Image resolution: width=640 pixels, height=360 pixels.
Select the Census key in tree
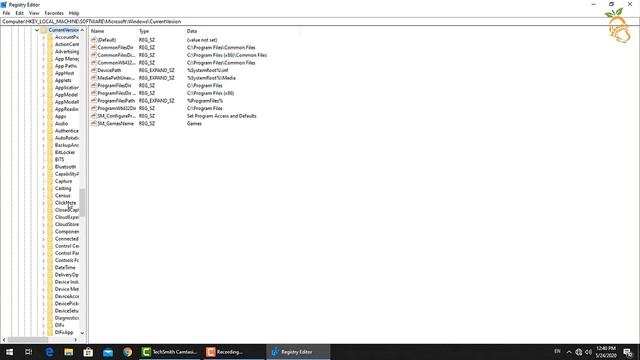pos(62,196)
